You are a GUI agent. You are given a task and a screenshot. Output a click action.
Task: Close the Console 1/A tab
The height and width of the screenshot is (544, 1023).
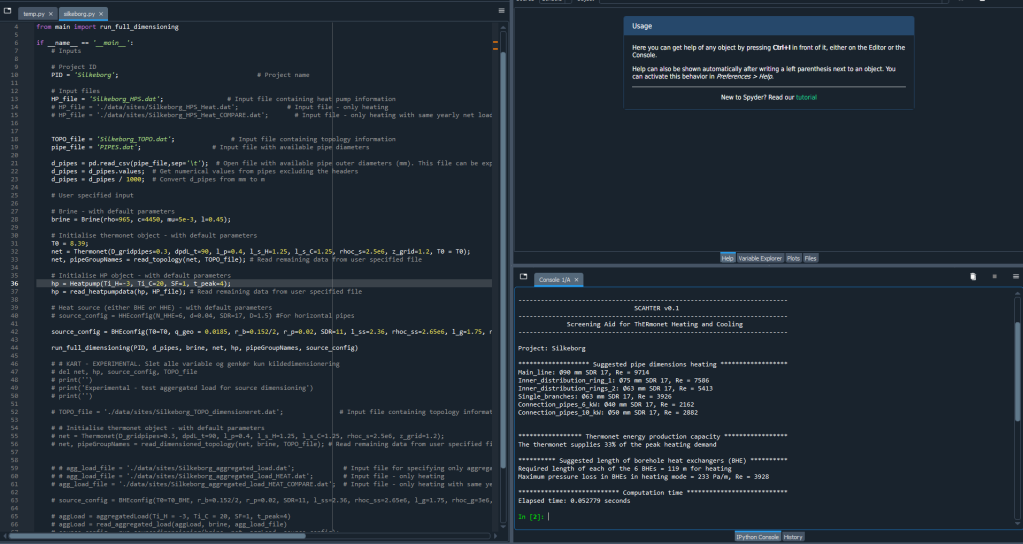576,280
